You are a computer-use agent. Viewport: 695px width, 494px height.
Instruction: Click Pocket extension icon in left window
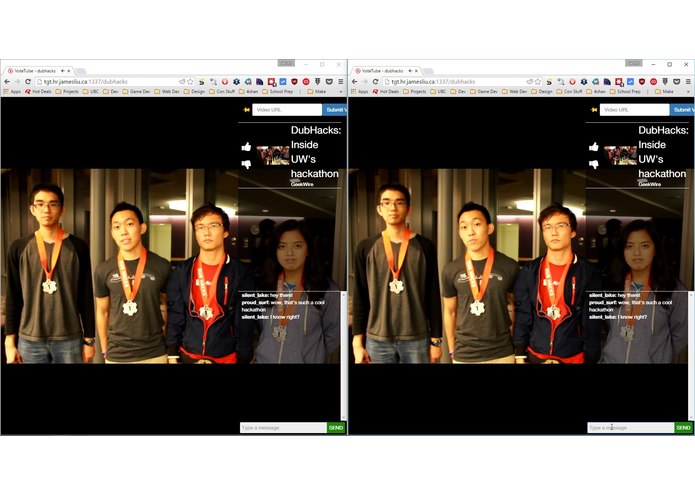(x=329, y=82)
